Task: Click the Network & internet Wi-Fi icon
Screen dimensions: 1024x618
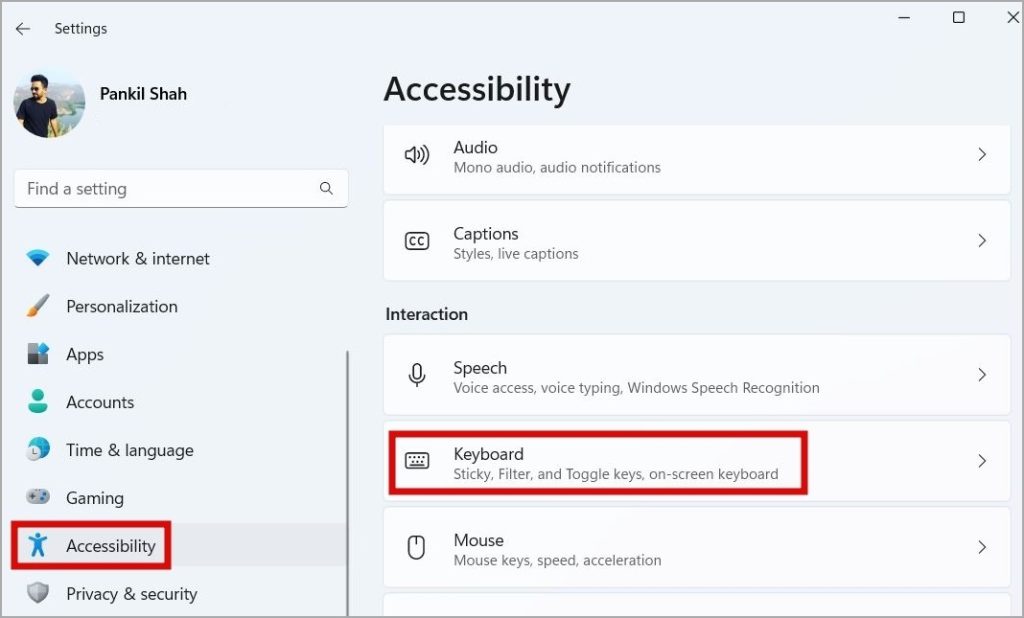Action: (38, 258)
